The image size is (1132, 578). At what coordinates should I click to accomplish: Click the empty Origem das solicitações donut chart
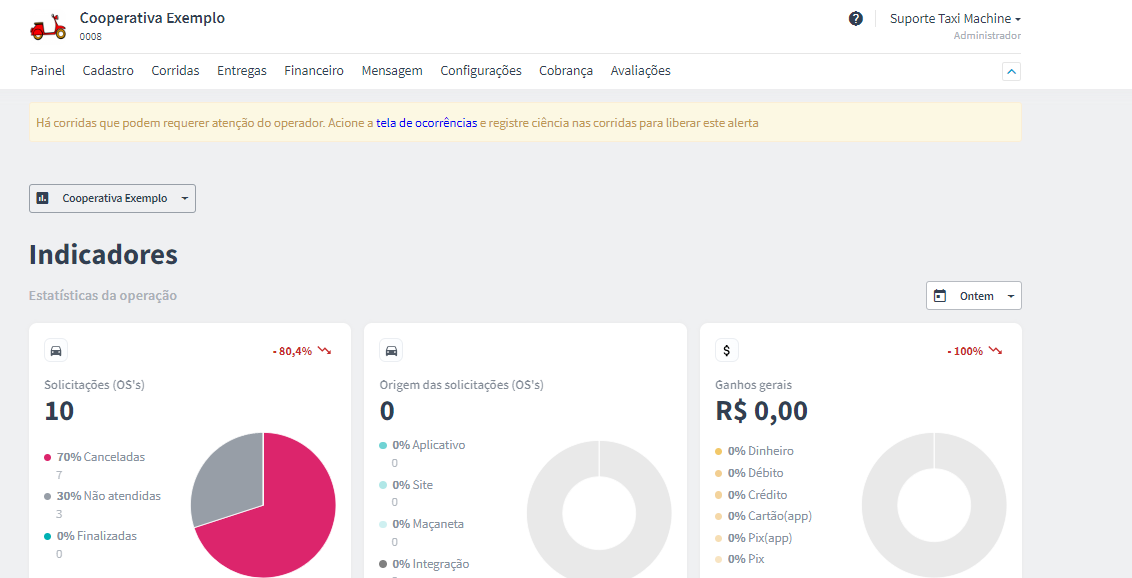tap(599, 509)
